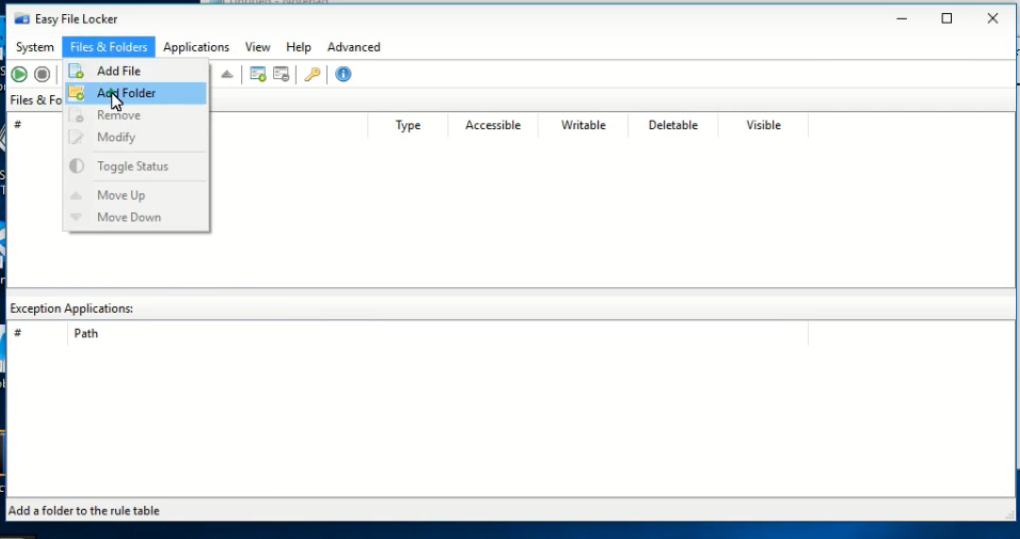Click the Exception Applications label
The image size is (1020, 539).
pos(72,309)
